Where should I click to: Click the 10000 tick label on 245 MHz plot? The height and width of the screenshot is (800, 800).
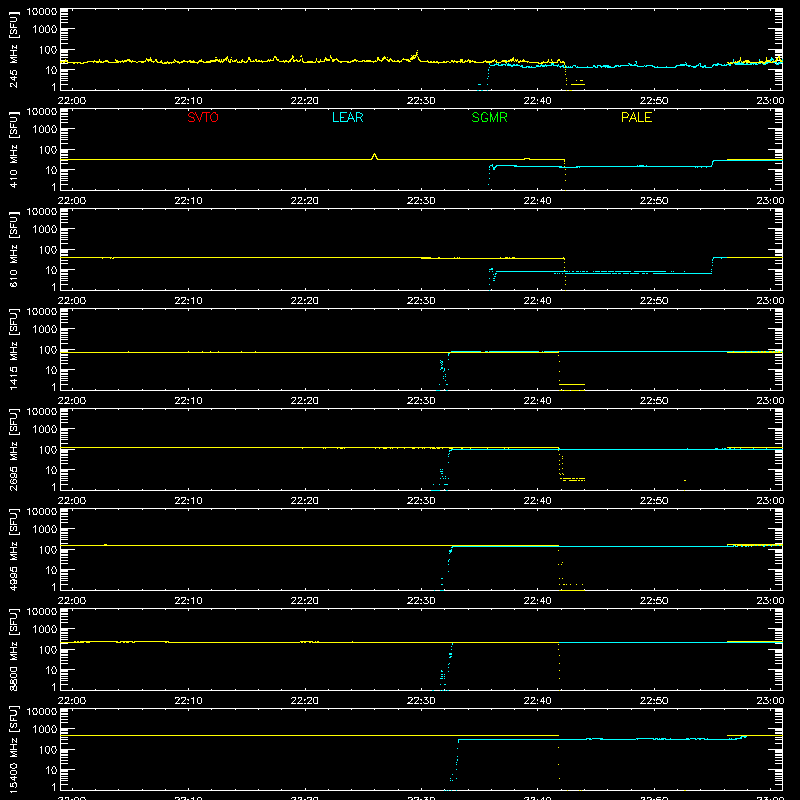(x=42, y=12)
